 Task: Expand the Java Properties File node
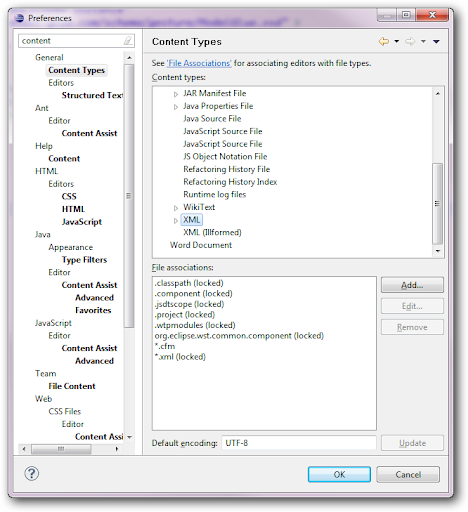coord(176,107)
